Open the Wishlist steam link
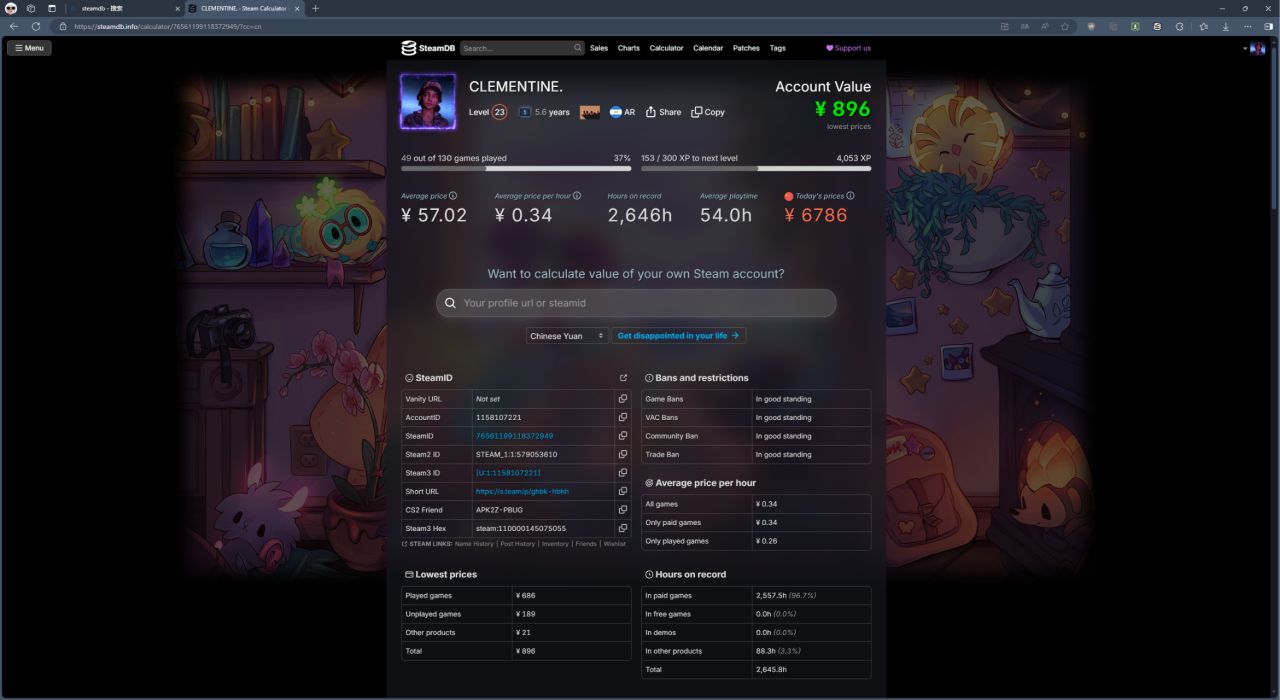Image resolution: width=1280 pixels, height=700 pixels. click(x=614, y=544)
